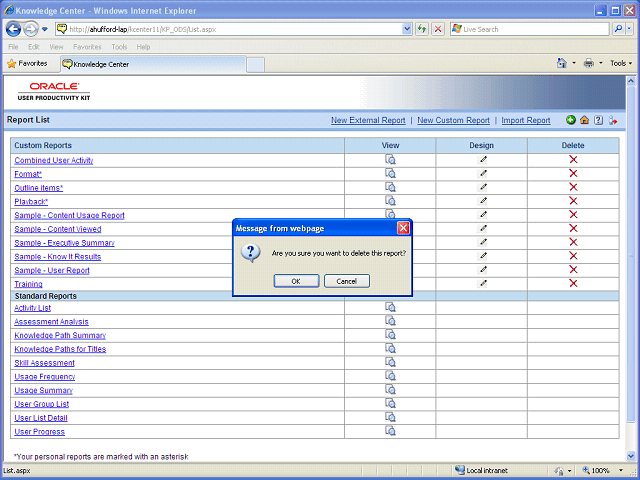Delete the Sample - User Report with its red X
The height and width of the screenshot is (480, 640).
[x=573, y=270]
